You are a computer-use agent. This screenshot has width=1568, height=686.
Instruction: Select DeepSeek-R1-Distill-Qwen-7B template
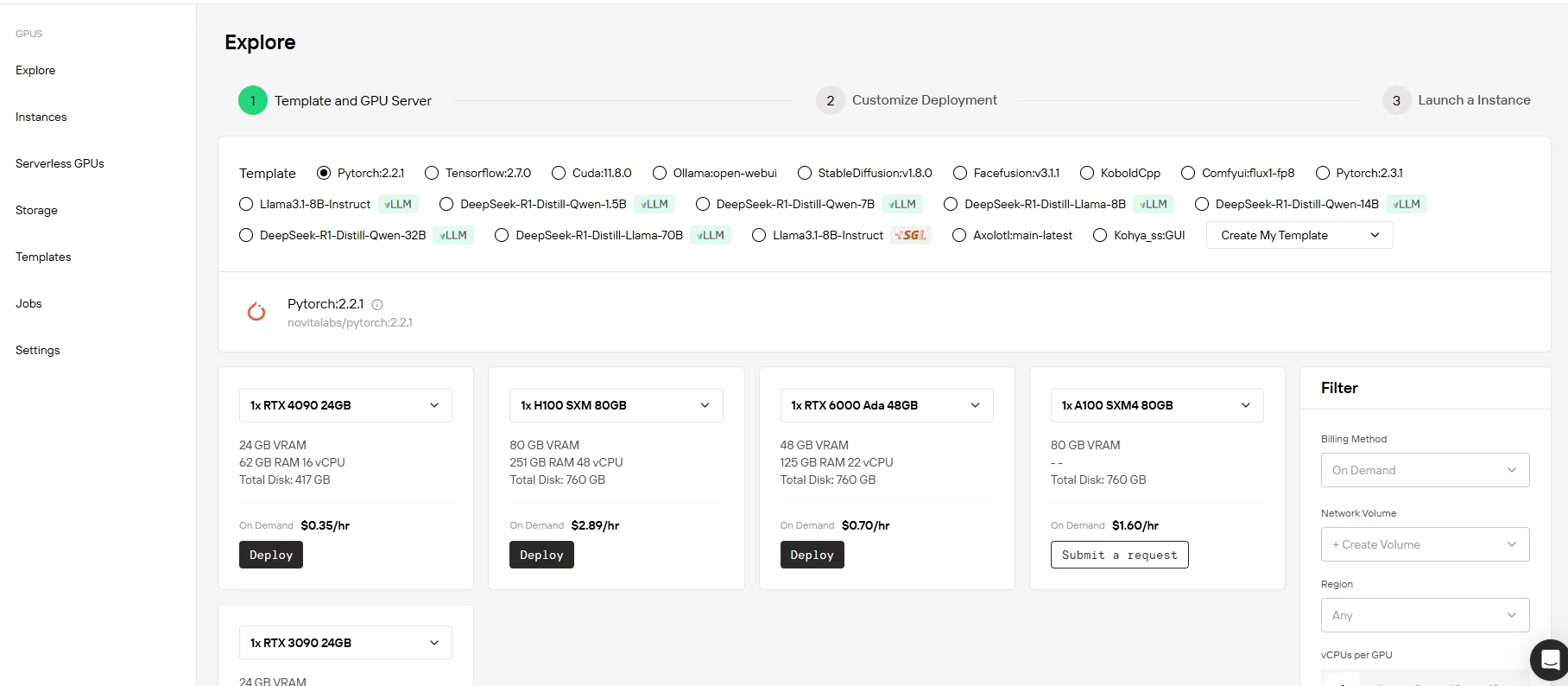click(x=703, y=204)
